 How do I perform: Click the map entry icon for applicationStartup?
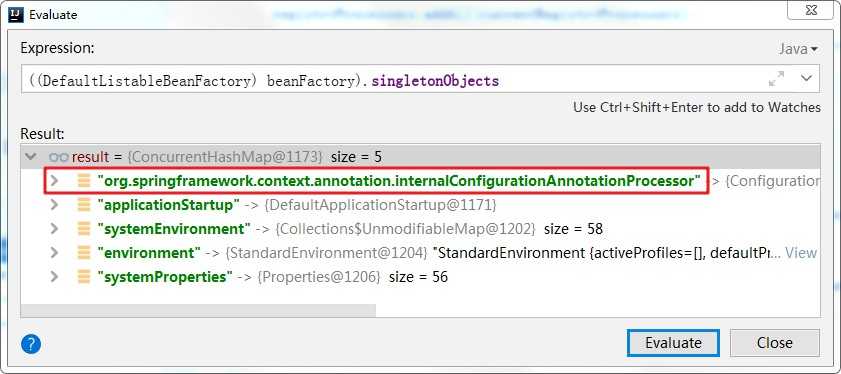pos(84,205)
